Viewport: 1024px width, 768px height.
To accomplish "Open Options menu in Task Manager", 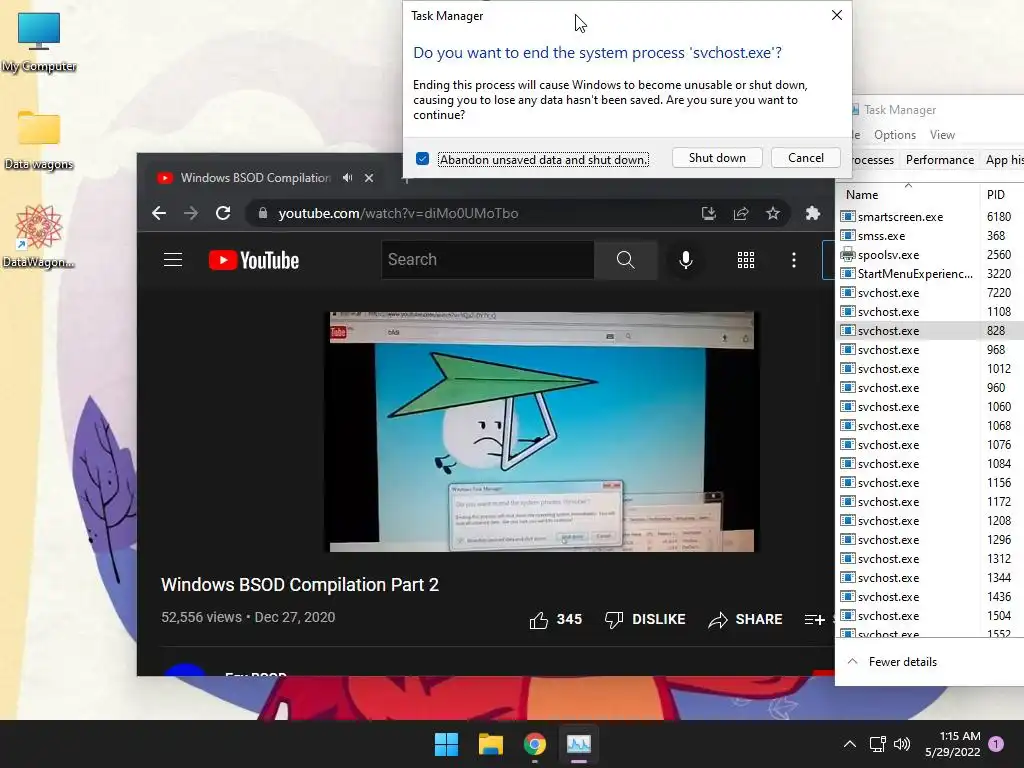I will [x=895, y=135].
